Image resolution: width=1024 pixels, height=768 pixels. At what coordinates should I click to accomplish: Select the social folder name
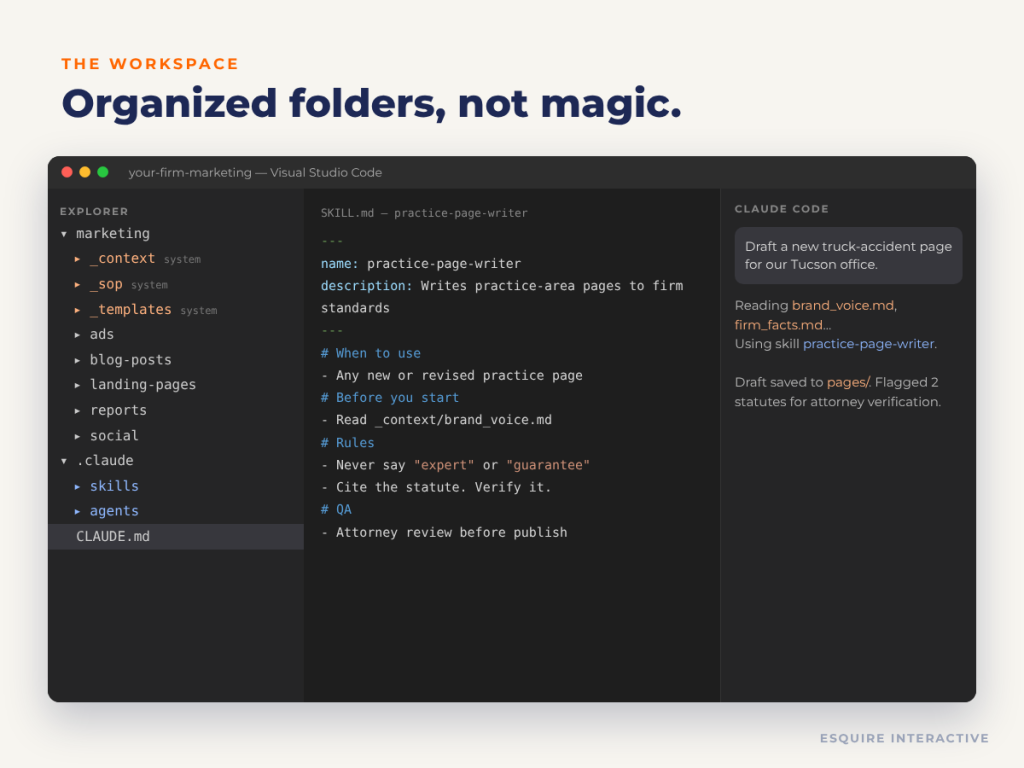click(x=114, y=436)
